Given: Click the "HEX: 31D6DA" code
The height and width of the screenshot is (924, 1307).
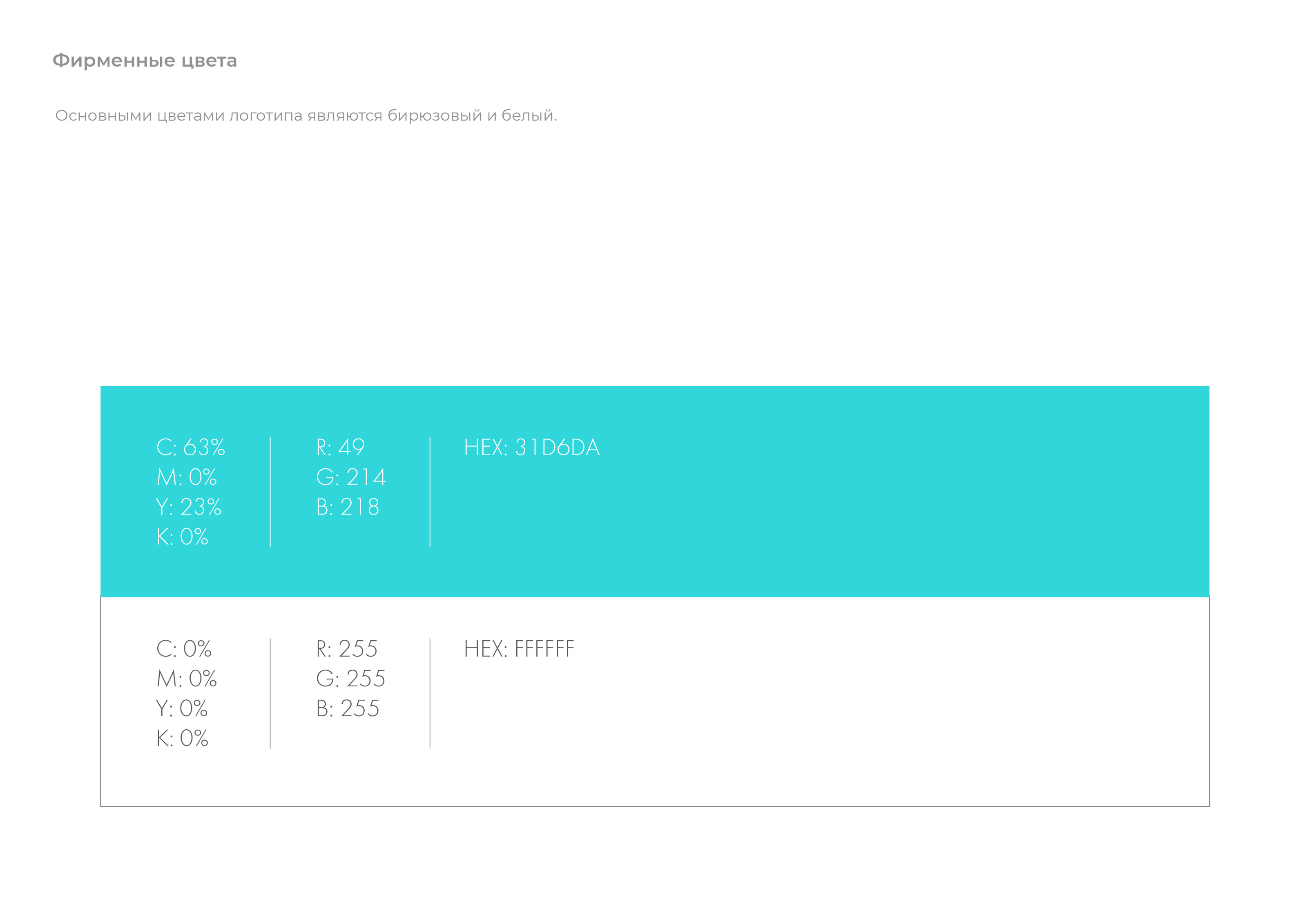Looking at the screenshot, I should [532, 448].
